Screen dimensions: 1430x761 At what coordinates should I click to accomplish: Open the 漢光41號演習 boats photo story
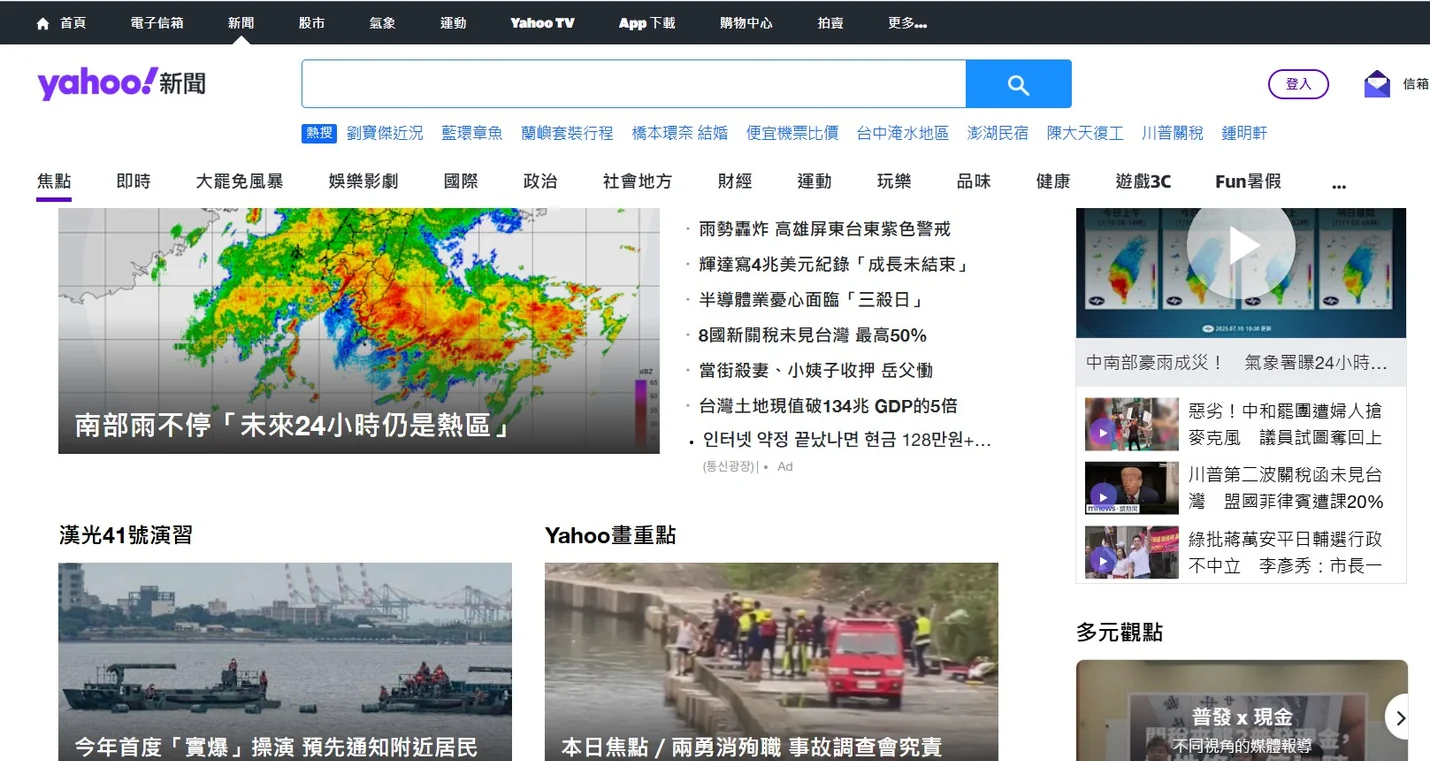[285, 660]
